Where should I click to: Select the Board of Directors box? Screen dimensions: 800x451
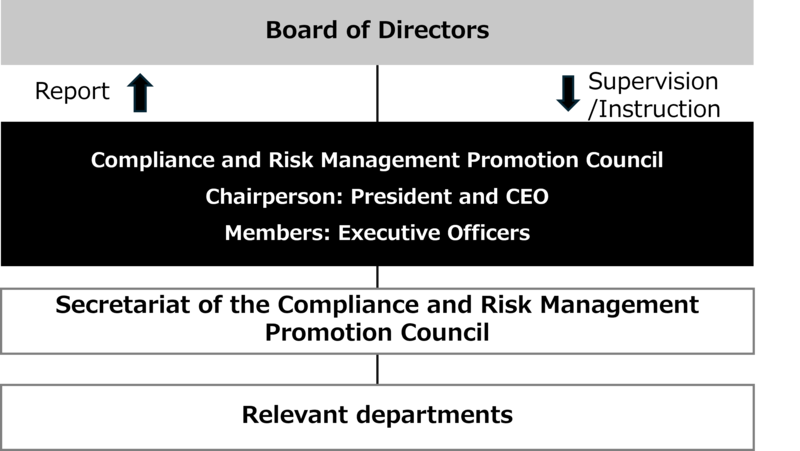[x=377, y=33]
